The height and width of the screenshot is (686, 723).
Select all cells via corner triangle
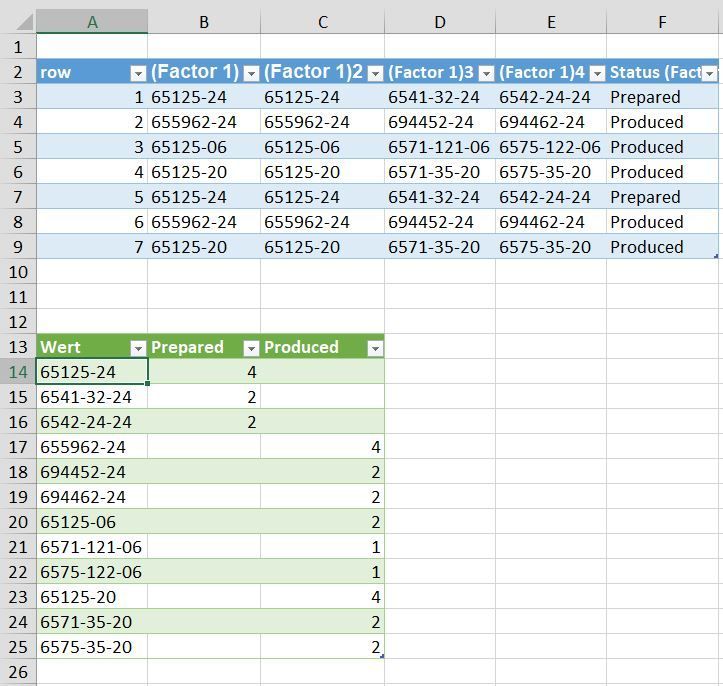point(22,22)
